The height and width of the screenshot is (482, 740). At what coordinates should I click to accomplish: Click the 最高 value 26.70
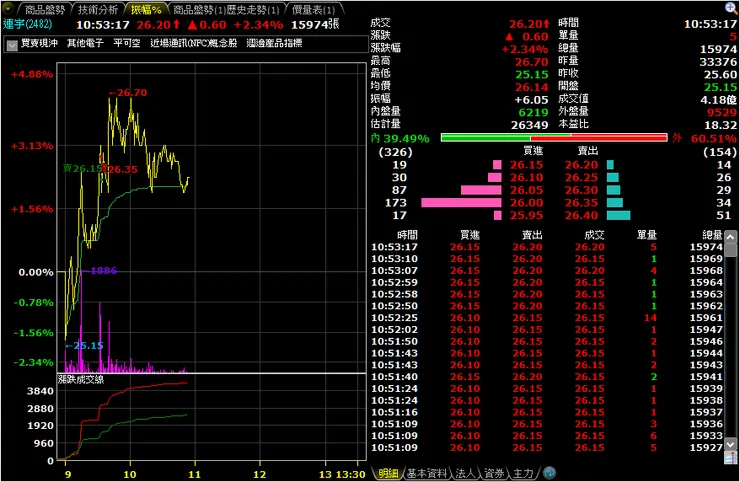(x=531, y=62)
